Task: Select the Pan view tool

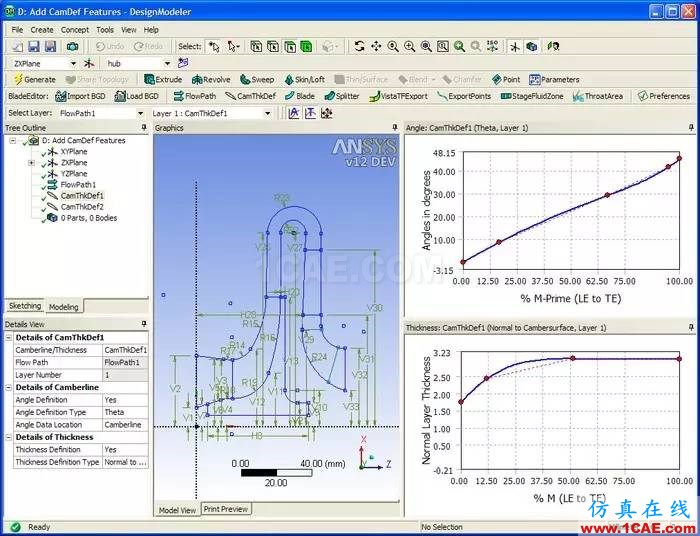Action: click(376, 46)
